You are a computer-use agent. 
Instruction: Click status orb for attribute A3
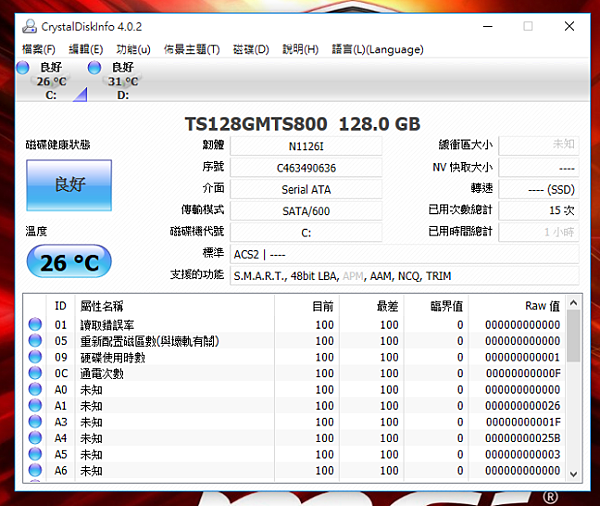point(35,421)
